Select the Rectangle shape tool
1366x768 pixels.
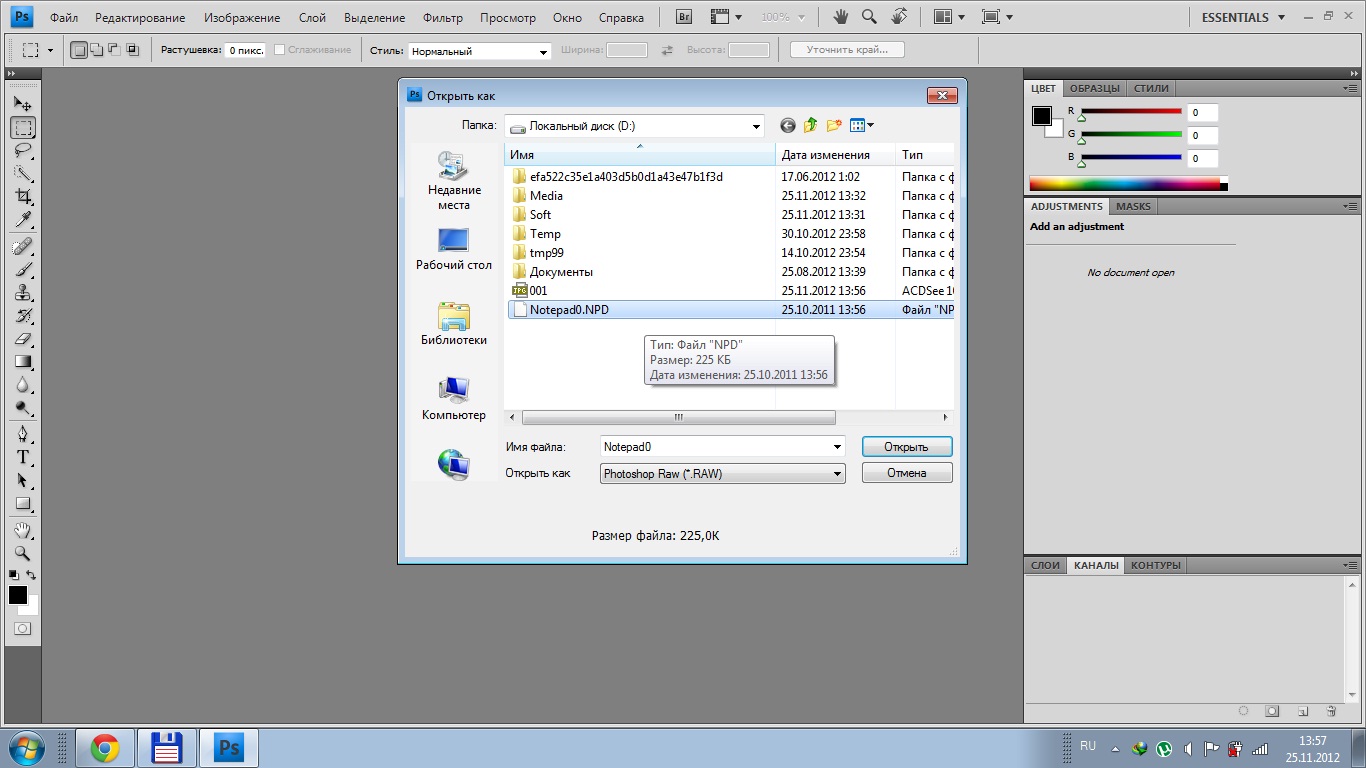click(23, 503)
